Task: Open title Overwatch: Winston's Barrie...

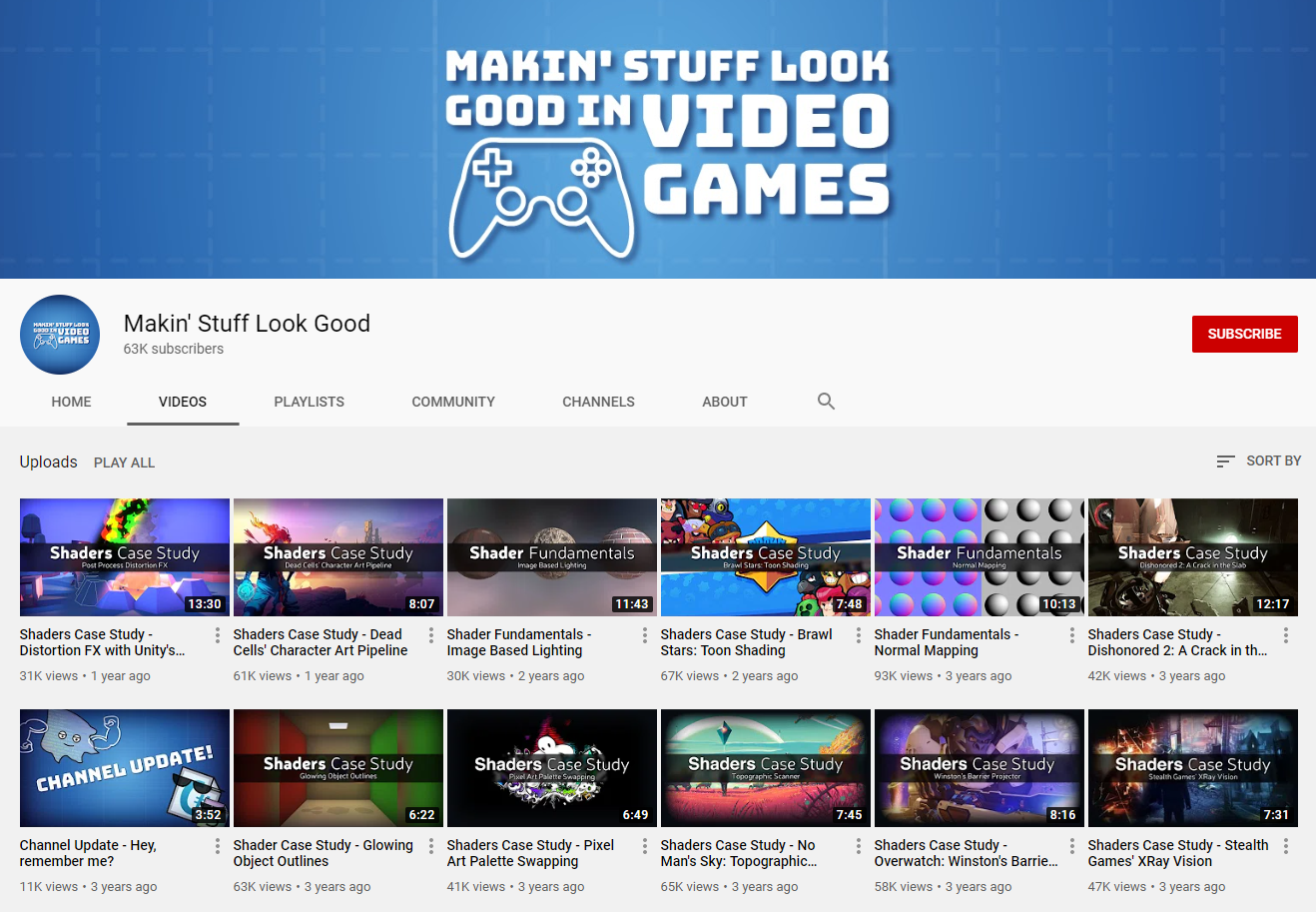Action: tap(967, 853)
